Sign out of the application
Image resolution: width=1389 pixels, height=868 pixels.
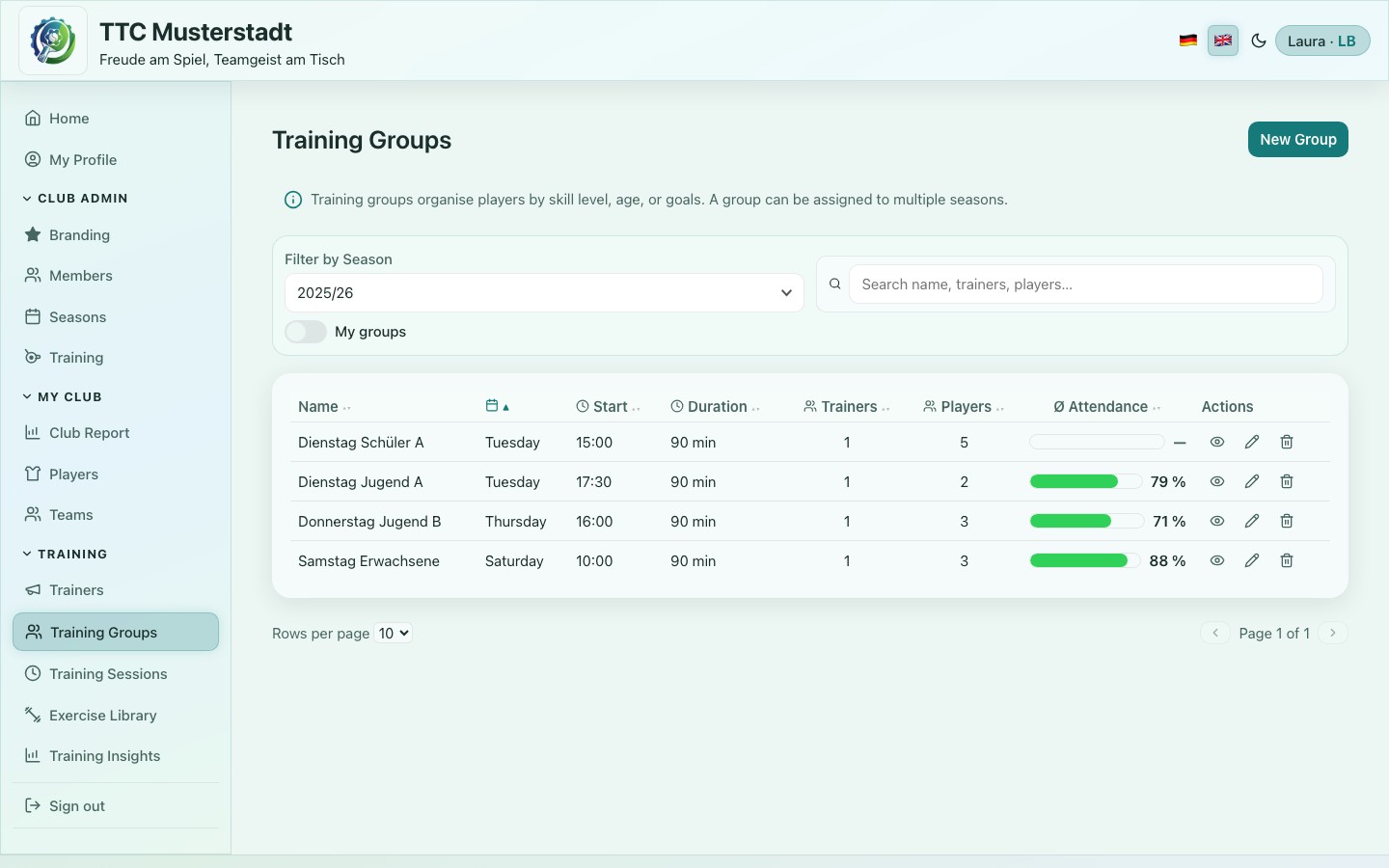click(116, 806)
